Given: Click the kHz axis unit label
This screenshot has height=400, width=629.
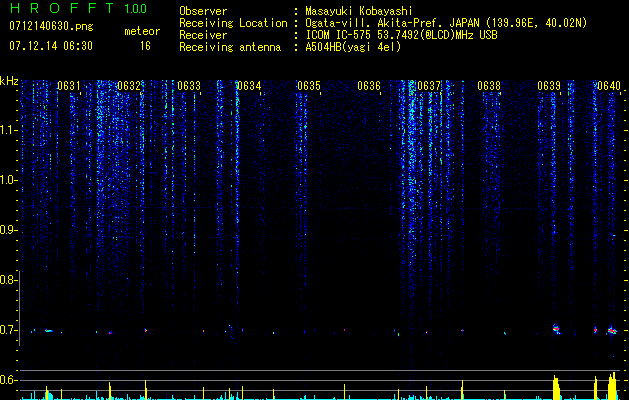Looking at the screenshot, I should point(9,81).
